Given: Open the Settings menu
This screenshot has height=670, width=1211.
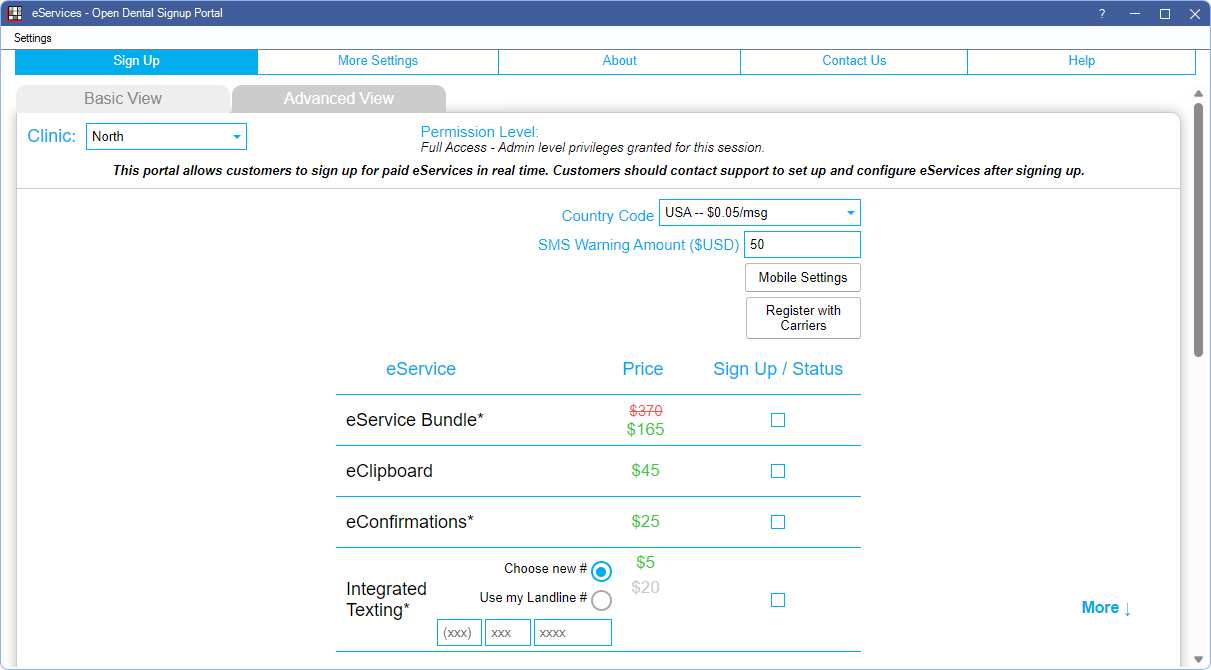Looking at the screenshot, I should (x=33, y=38).
